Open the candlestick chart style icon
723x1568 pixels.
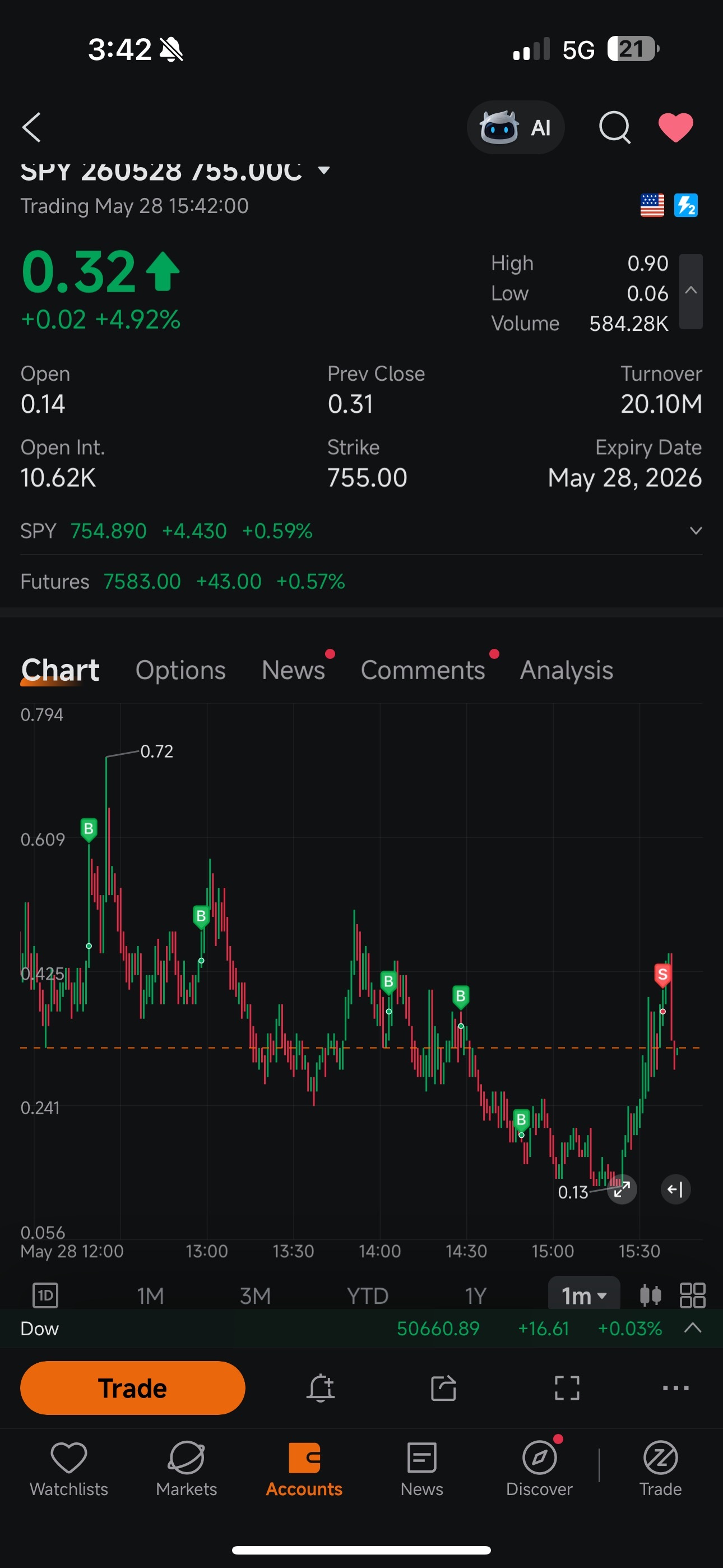(651, 1295)
